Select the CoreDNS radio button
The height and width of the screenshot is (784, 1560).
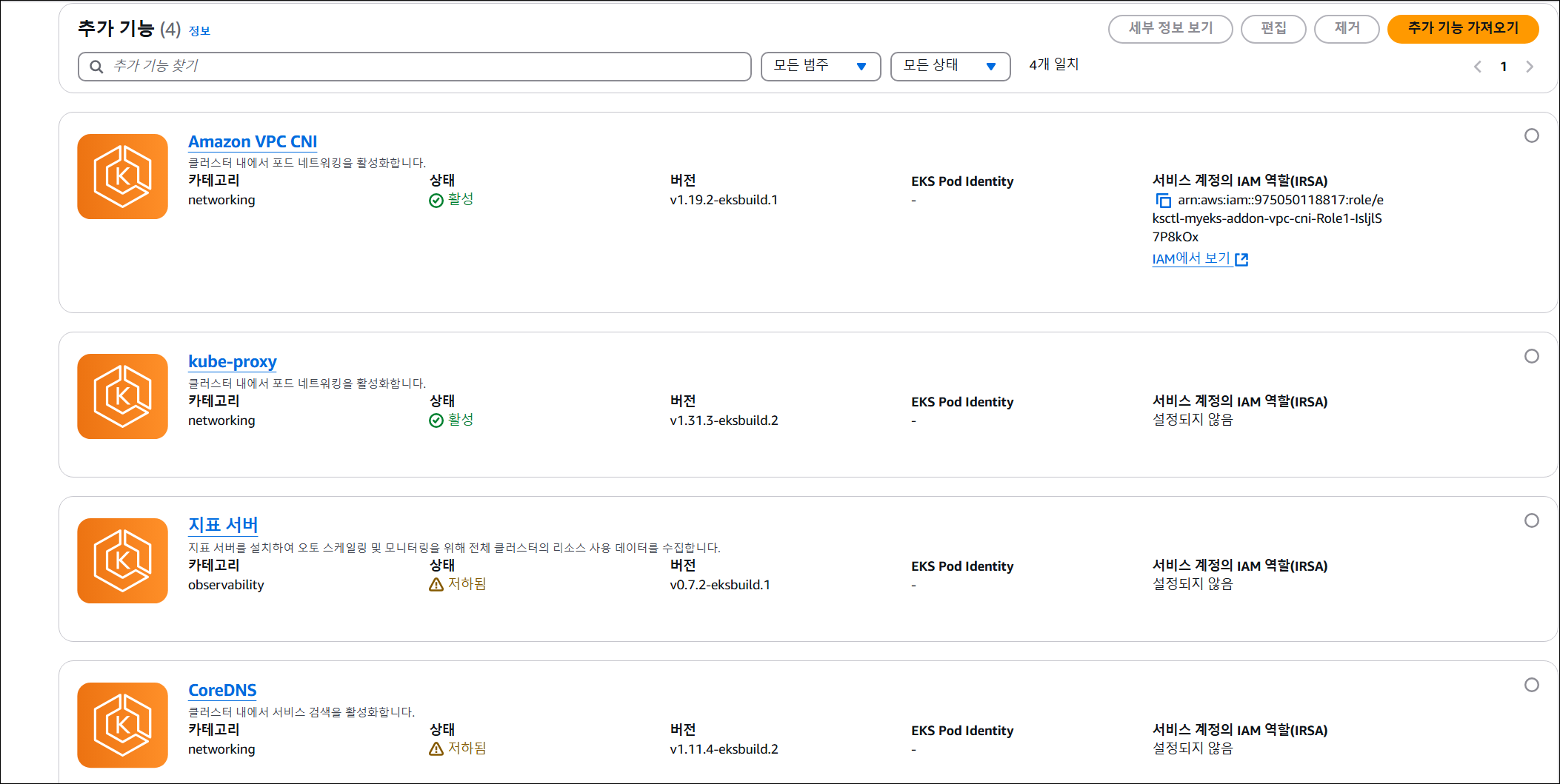pos(1532,685)
